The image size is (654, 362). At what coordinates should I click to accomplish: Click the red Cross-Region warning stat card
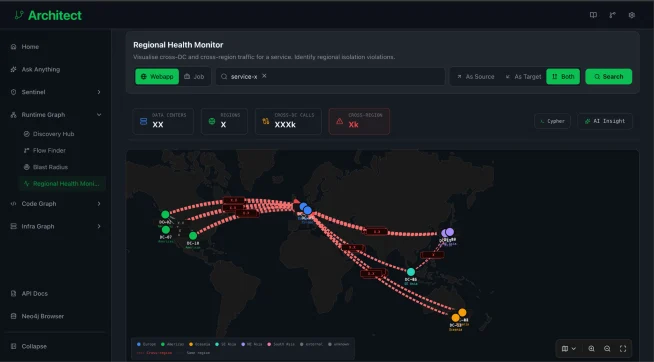(x=359, y=121)
